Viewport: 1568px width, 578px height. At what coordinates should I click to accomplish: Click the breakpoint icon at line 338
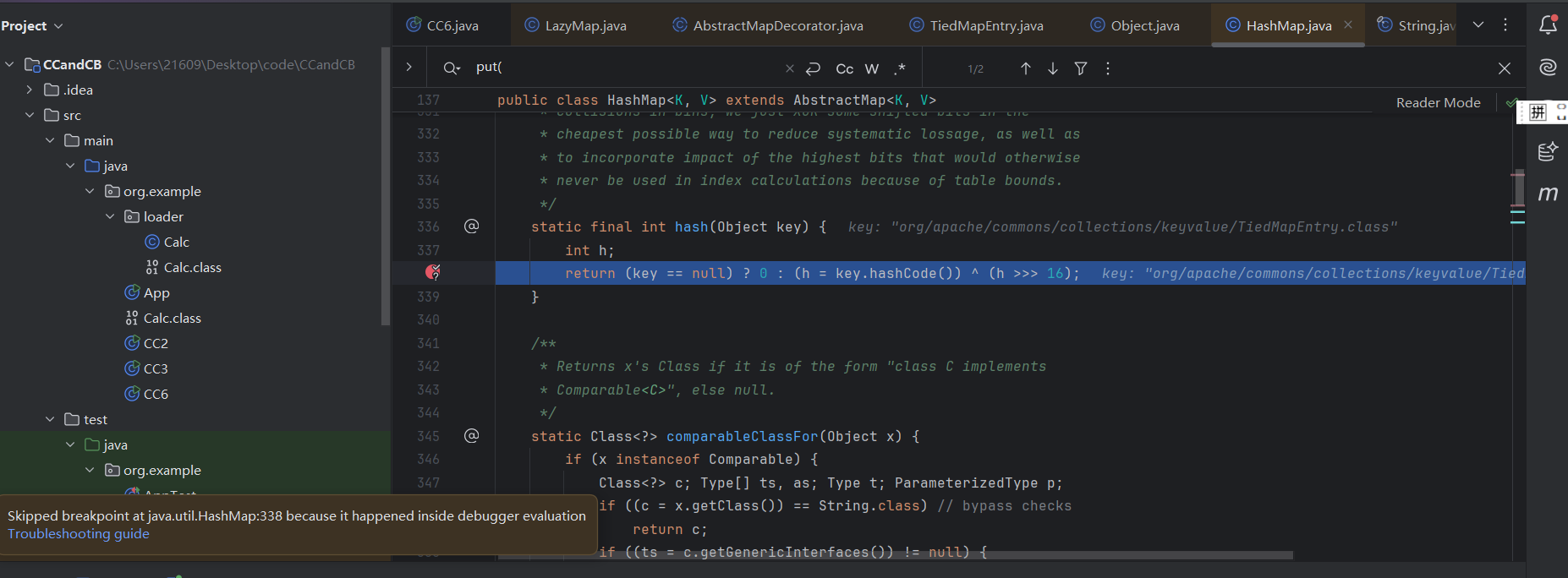pos(432,272)
